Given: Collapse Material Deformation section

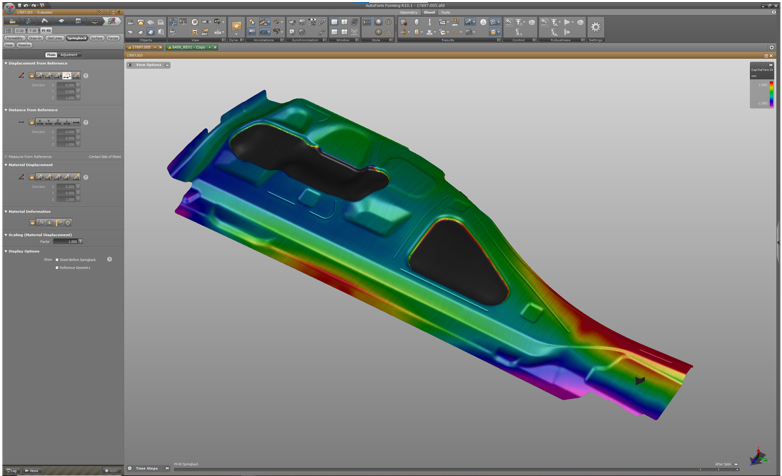Looking at the screenshot, I should coord(6,212).
